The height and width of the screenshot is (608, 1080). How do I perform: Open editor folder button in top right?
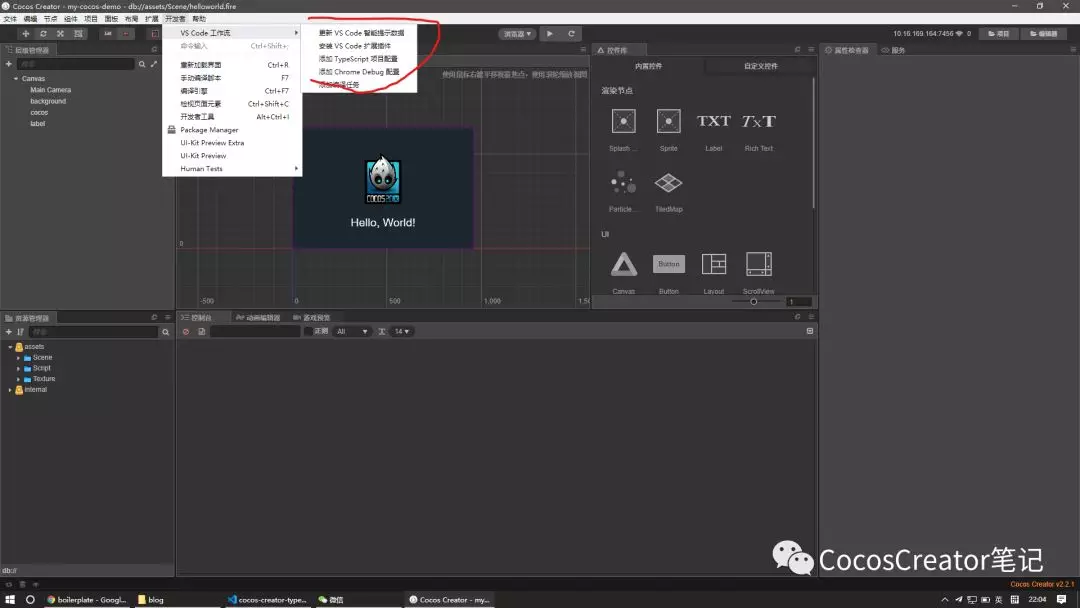[1043, 34]
